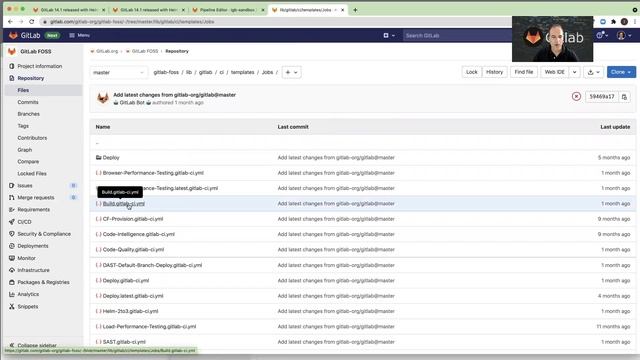The width and height of the screenshot is (640, 360).
Task: Open Deploy.latest.gitlab-ci.yml file
Action: [133, 296]
